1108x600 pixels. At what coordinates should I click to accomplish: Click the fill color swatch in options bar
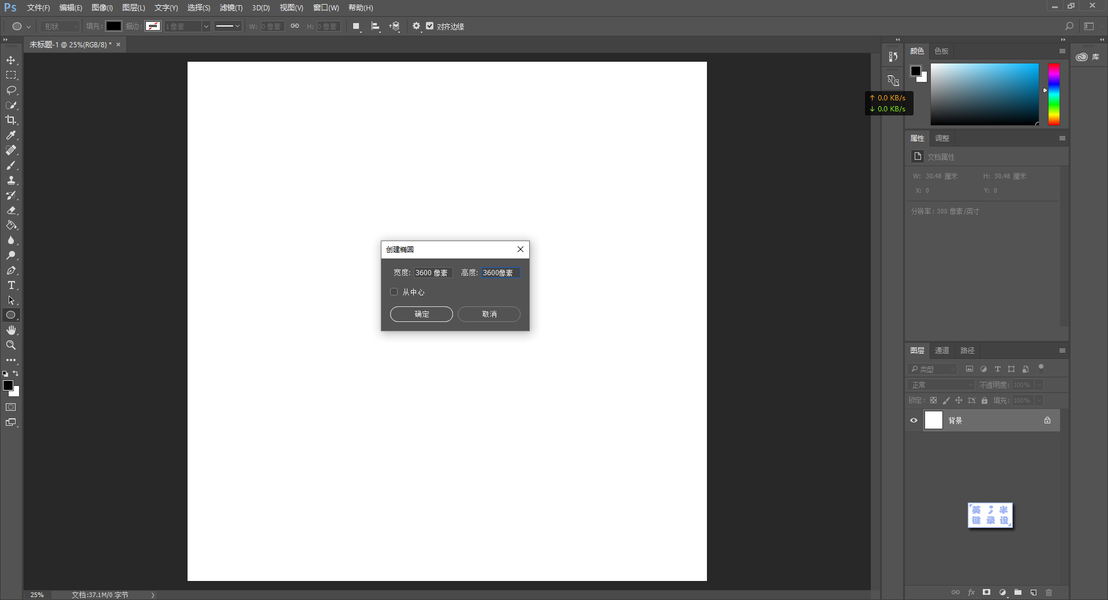113,26
